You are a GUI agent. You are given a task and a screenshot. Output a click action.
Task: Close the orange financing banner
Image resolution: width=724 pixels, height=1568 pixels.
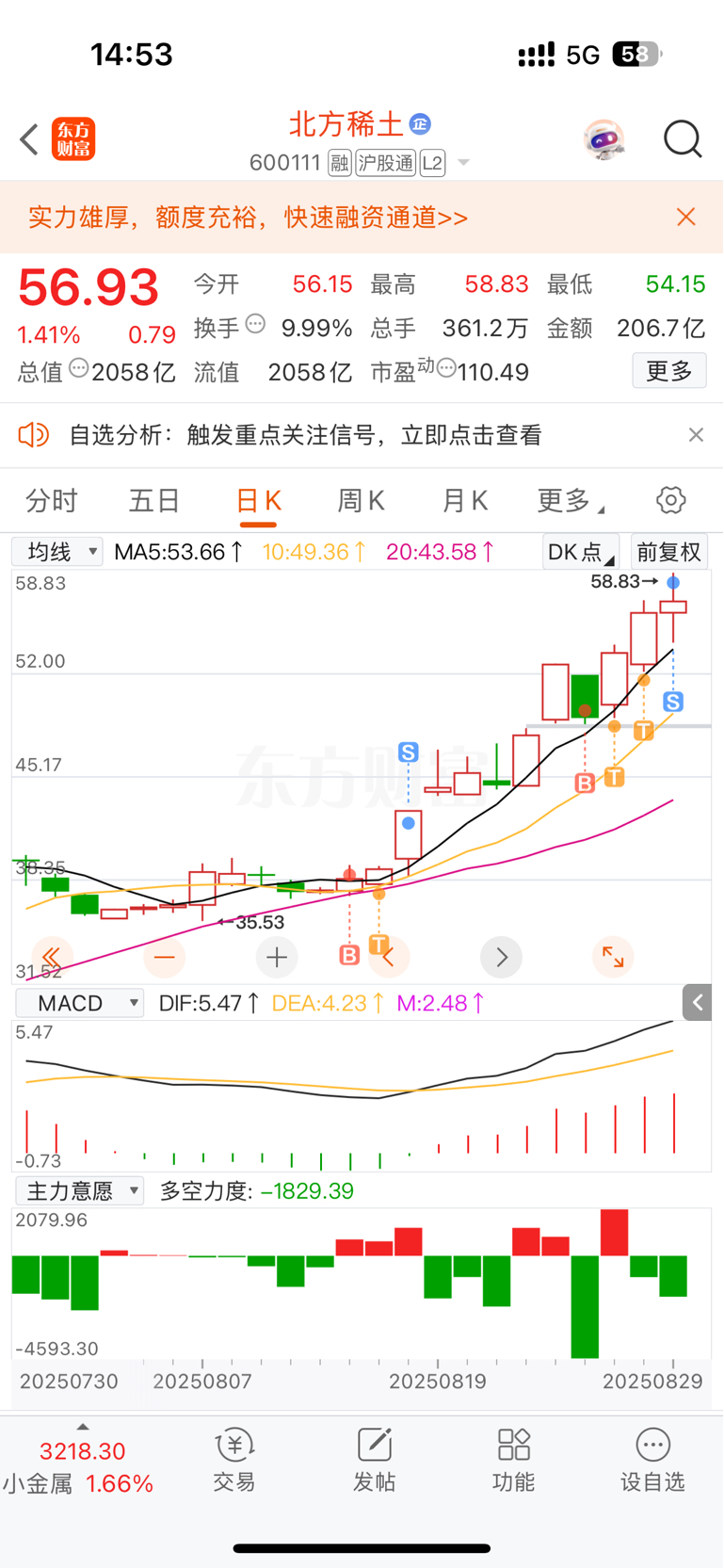686,218
